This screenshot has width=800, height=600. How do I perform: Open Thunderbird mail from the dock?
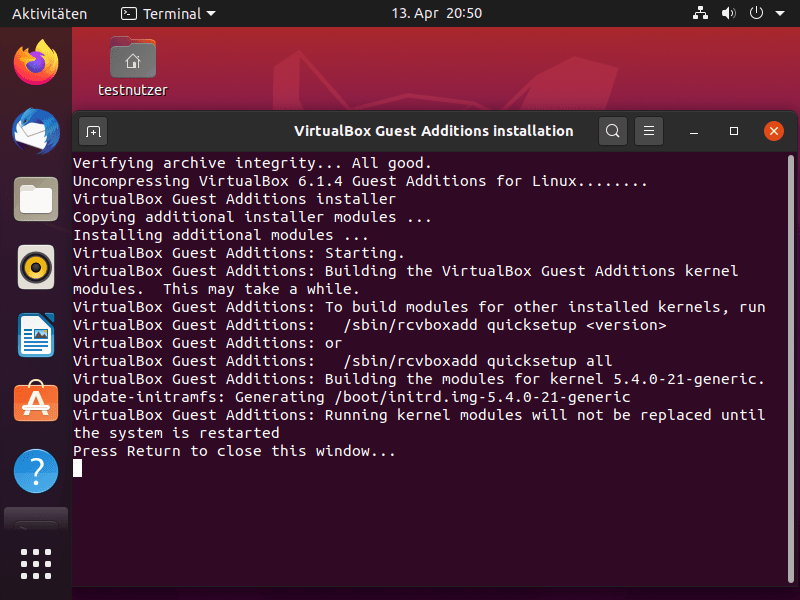tap(36, 131)
